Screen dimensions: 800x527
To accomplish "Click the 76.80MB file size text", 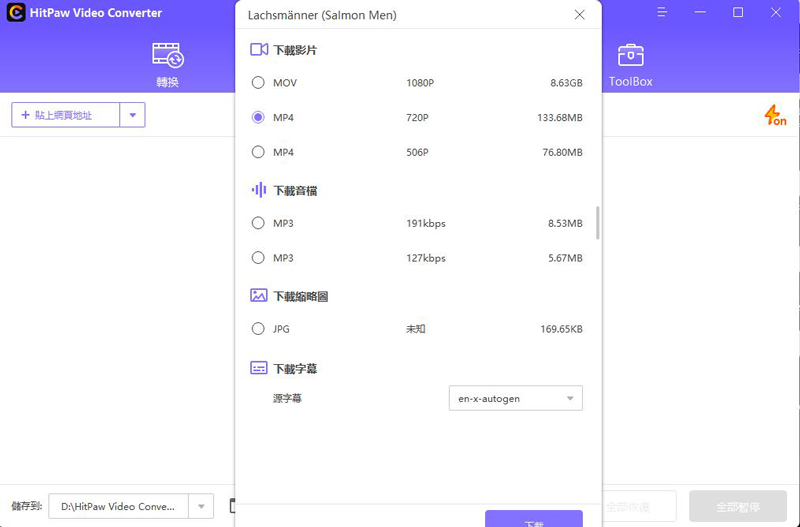I will [x=562, y=152].
